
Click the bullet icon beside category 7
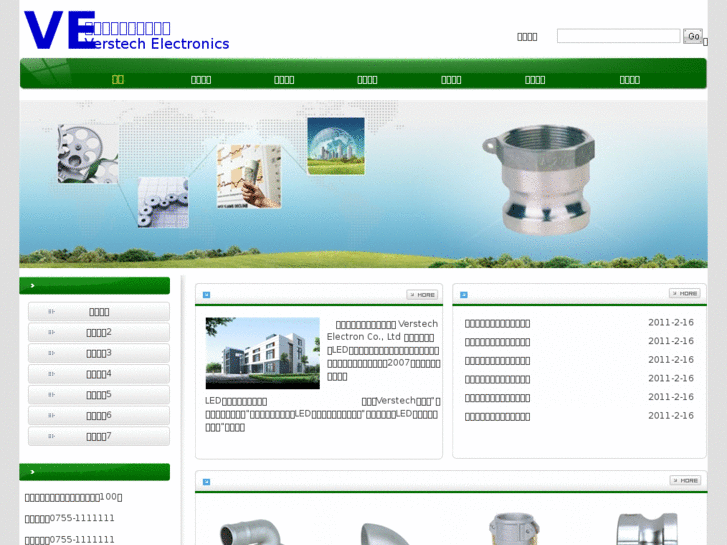[x=51, y=436]
